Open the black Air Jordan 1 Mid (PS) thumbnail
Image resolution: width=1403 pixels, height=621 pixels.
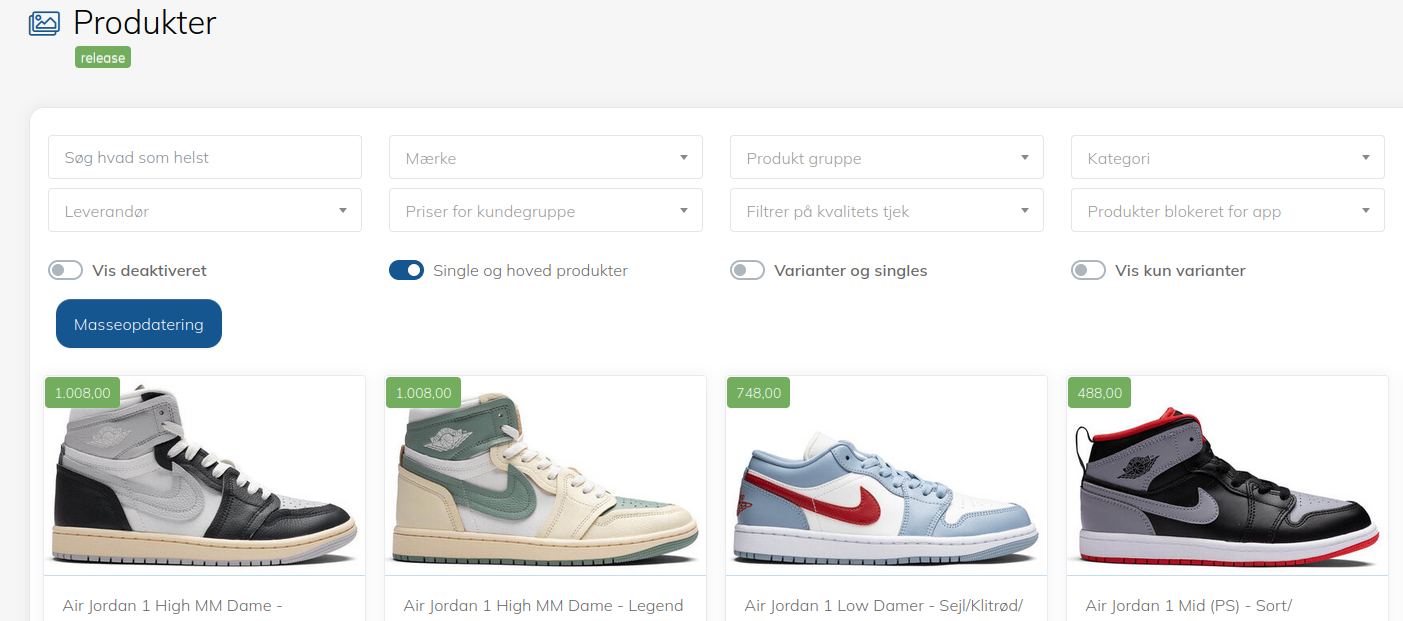1227,476
